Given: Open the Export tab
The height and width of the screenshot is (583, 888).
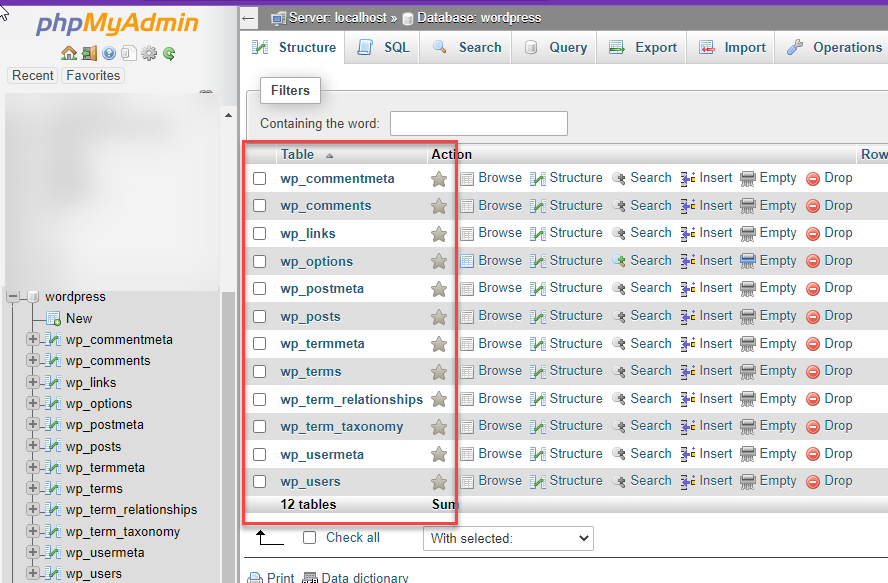Looking at the screenshot, I should pyautogui.click(x=643, y=47).
